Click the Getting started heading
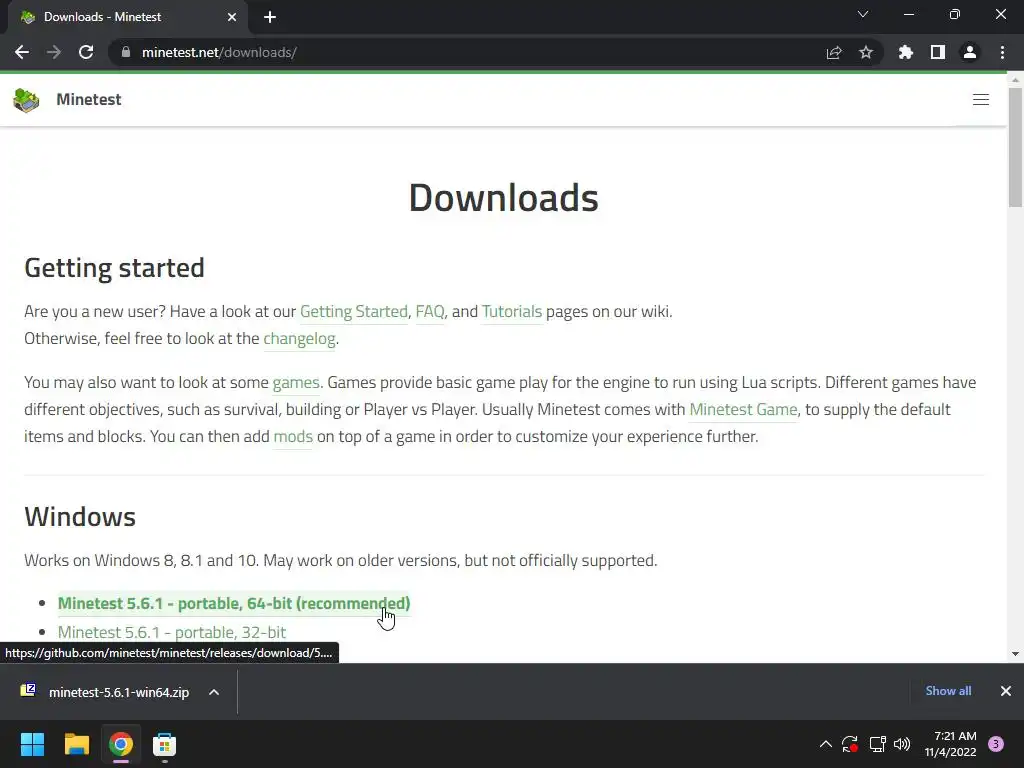This screenshot has height=768, width=1024. click(x=114, y=268)
